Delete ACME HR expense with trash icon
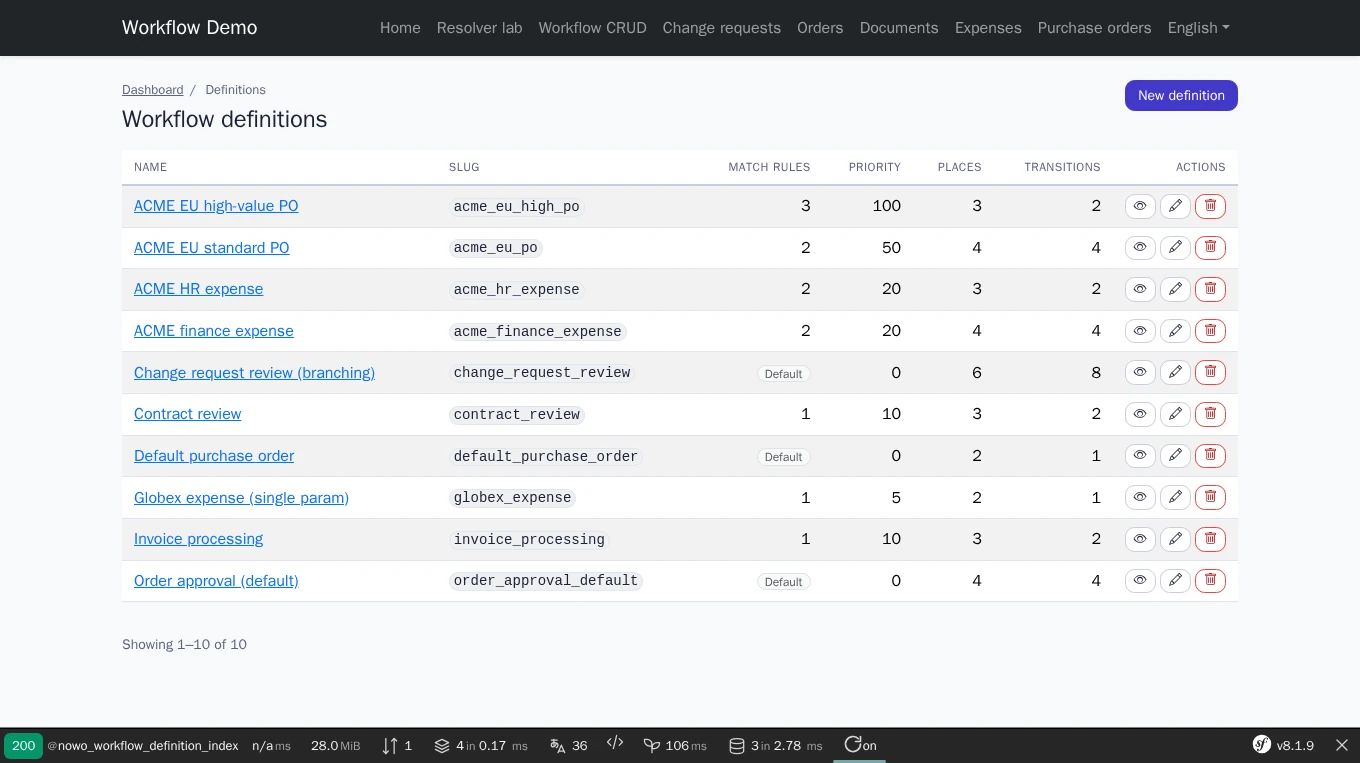Image resolution: width=1360 pixels, height=763 pixels. 1210,289
